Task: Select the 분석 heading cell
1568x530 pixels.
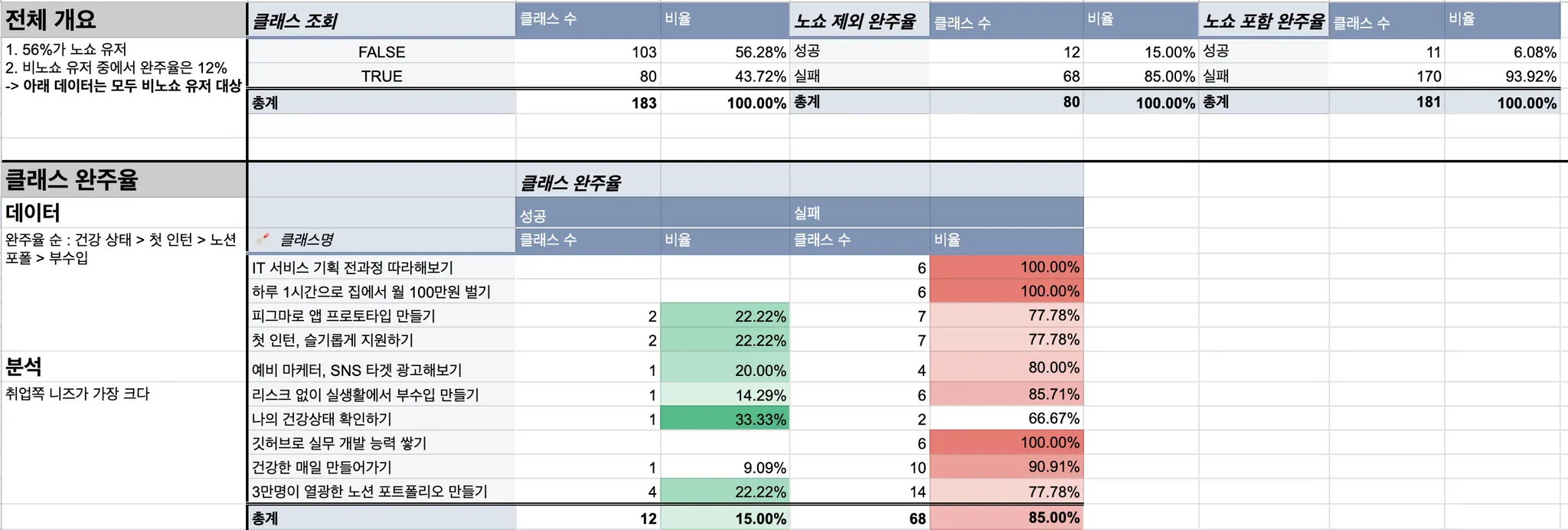Action: (123, 366)
